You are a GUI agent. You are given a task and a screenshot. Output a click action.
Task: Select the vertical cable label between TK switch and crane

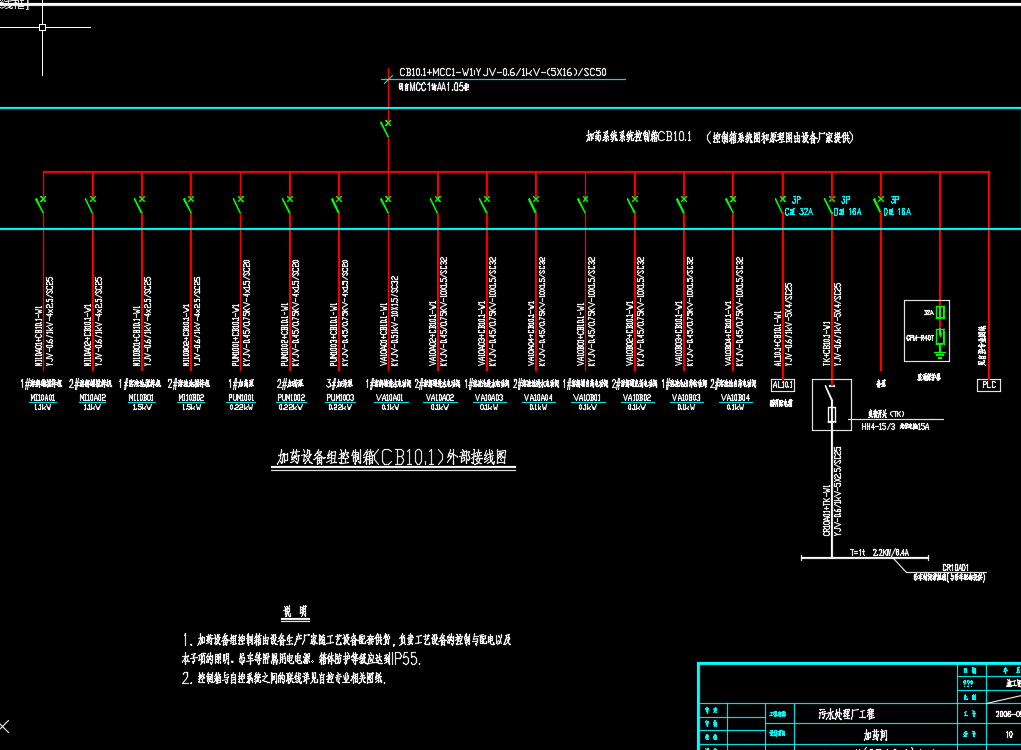832,492
